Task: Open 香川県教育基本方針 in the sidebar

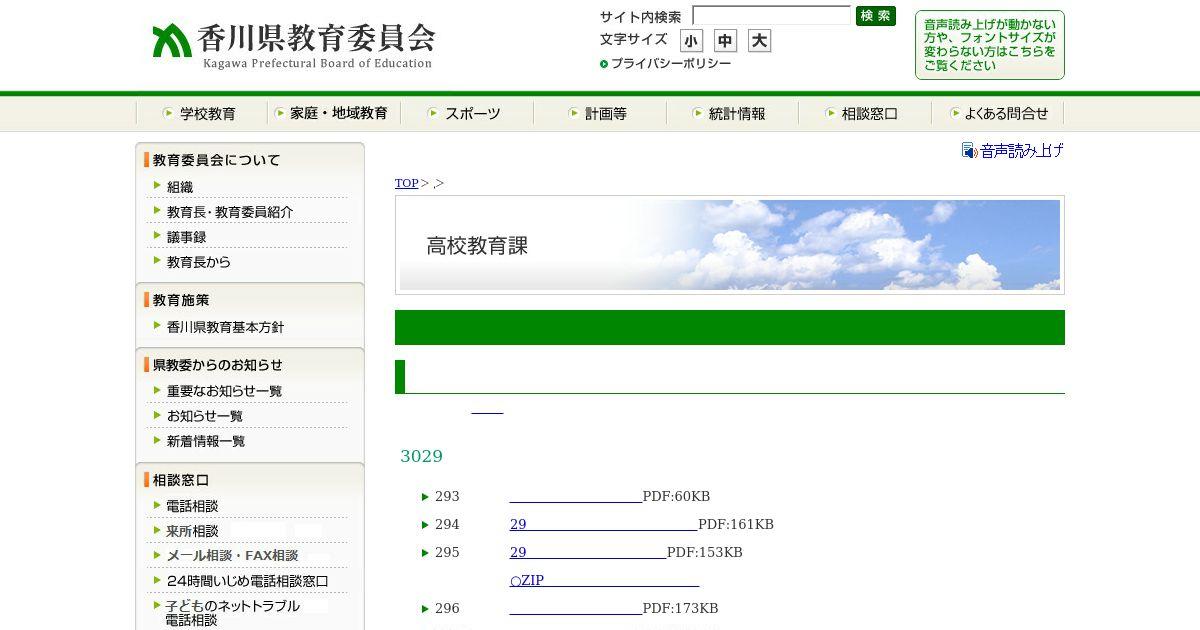Action: click(225, 327)
